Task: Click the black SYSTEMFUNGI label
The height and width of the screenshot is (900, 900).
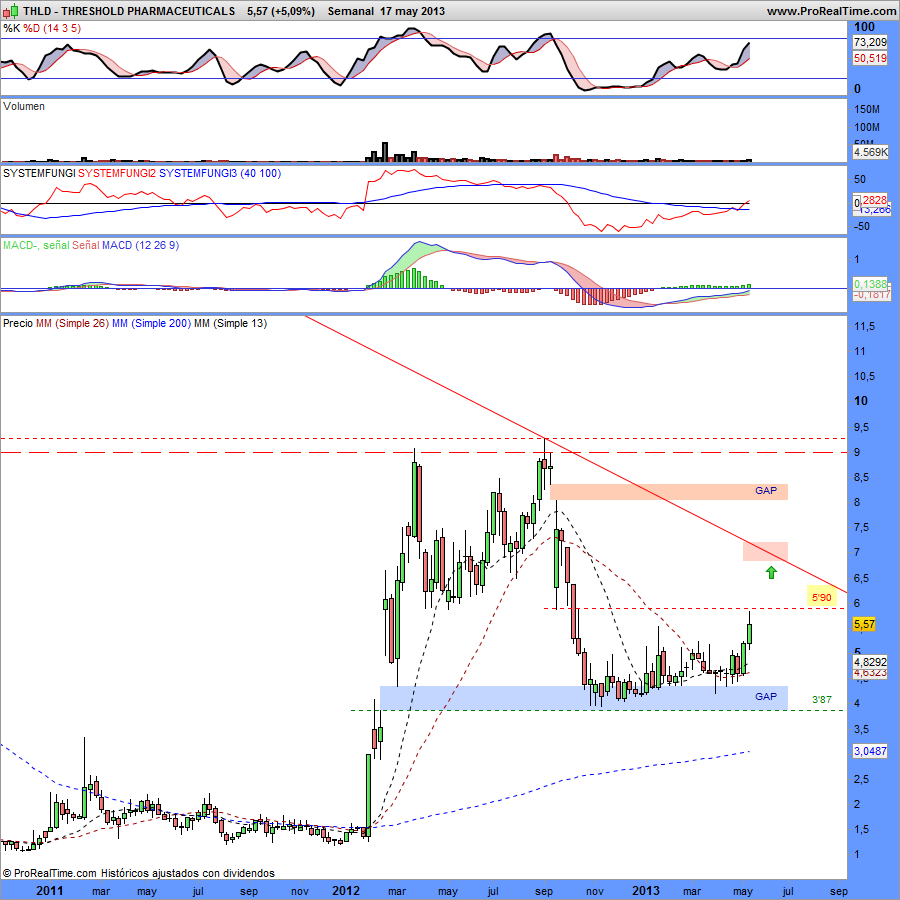Action: [39, 173]
